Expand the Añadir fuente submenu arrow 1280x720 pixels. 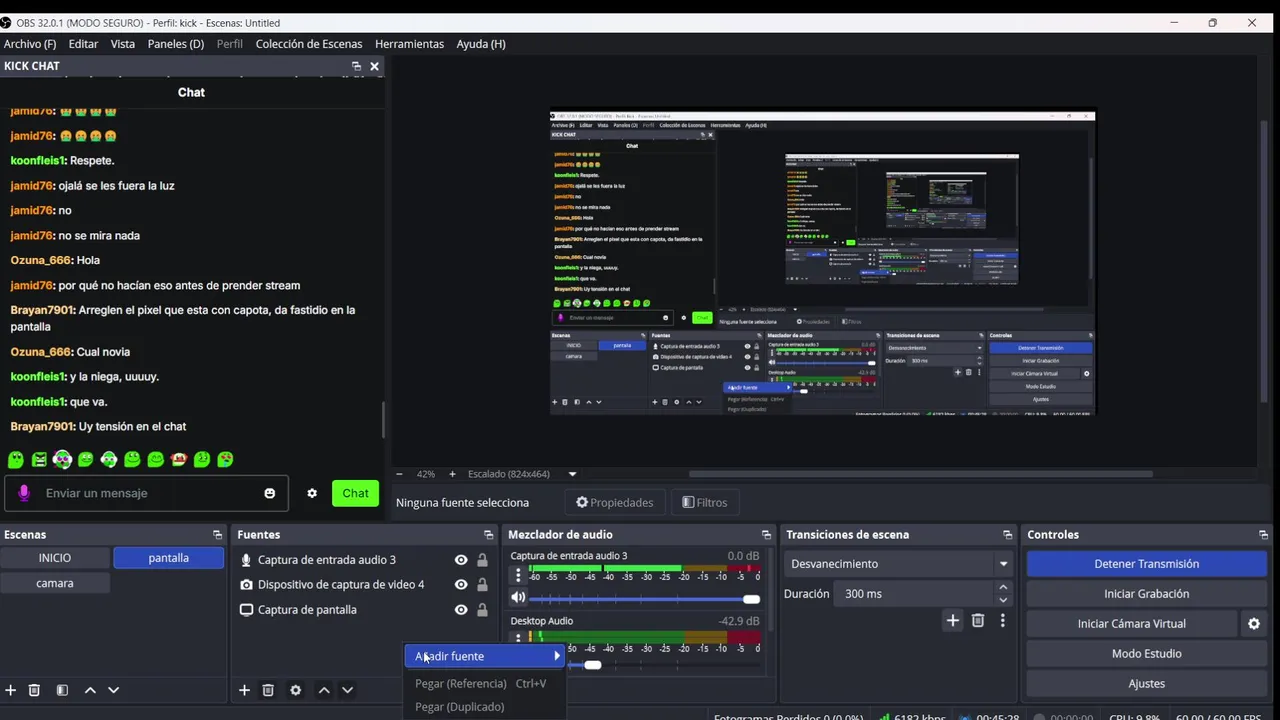557,656
